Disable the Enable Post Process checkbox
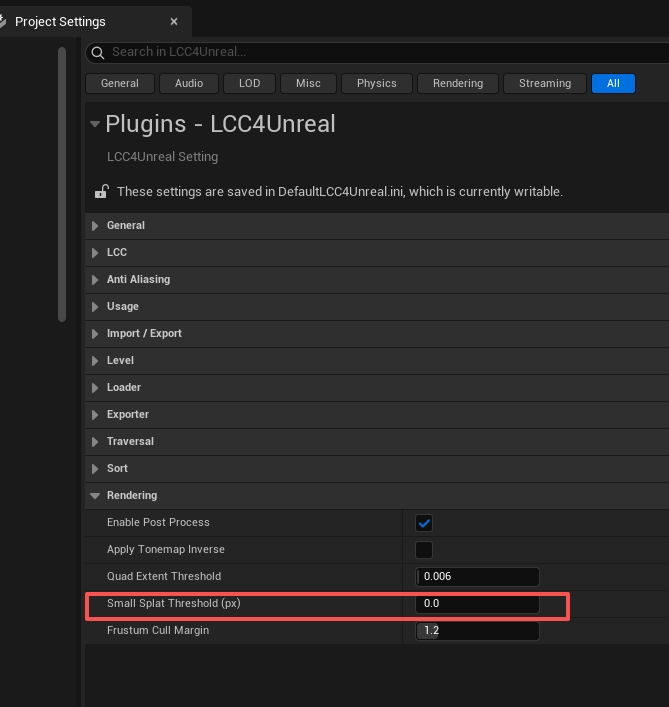 (424, 523)
